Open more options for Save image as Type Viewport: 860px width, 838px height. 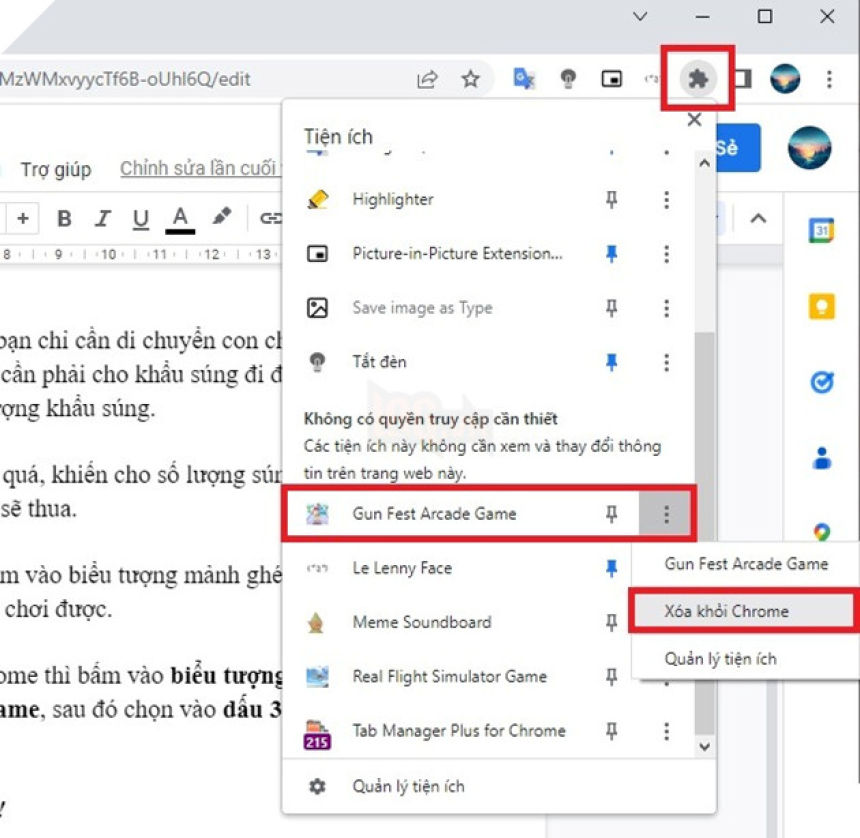pos(666,308)
